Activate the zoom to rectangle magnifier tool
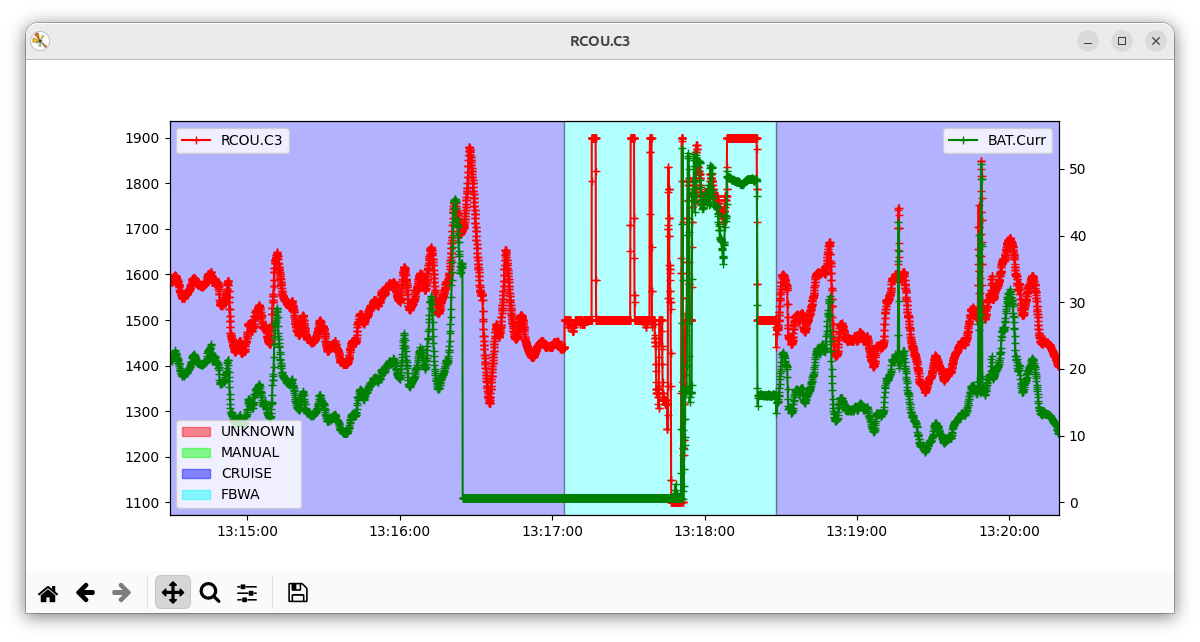The width and height of the screenshot is (1200, 642). click(x=210, y=593)
